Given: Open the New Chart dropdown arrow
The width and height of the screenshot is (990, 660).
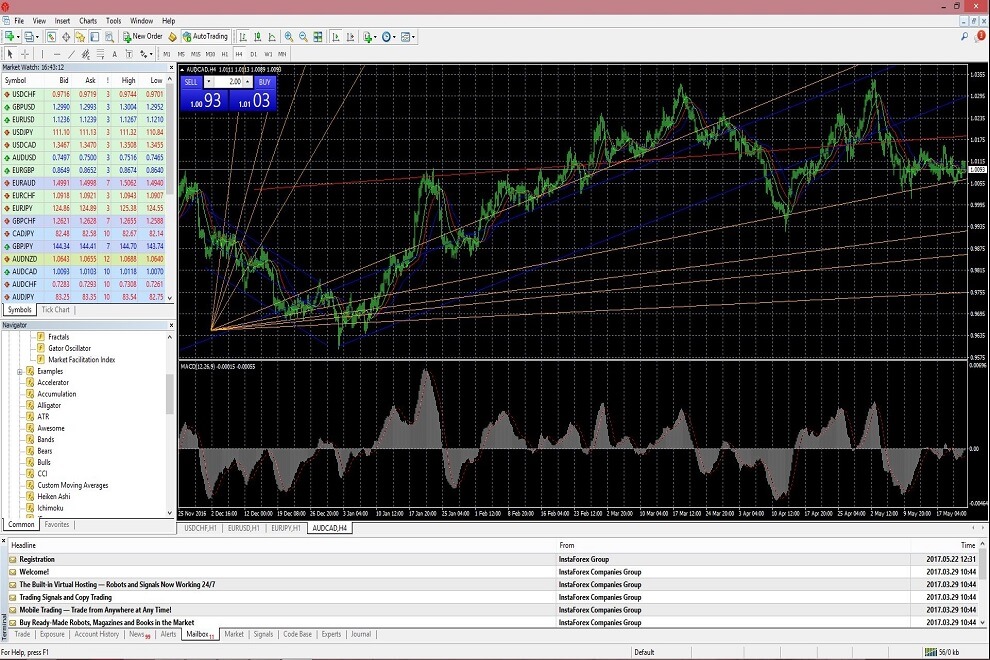Looking at the screenshot, I should (x=18, y=37).
